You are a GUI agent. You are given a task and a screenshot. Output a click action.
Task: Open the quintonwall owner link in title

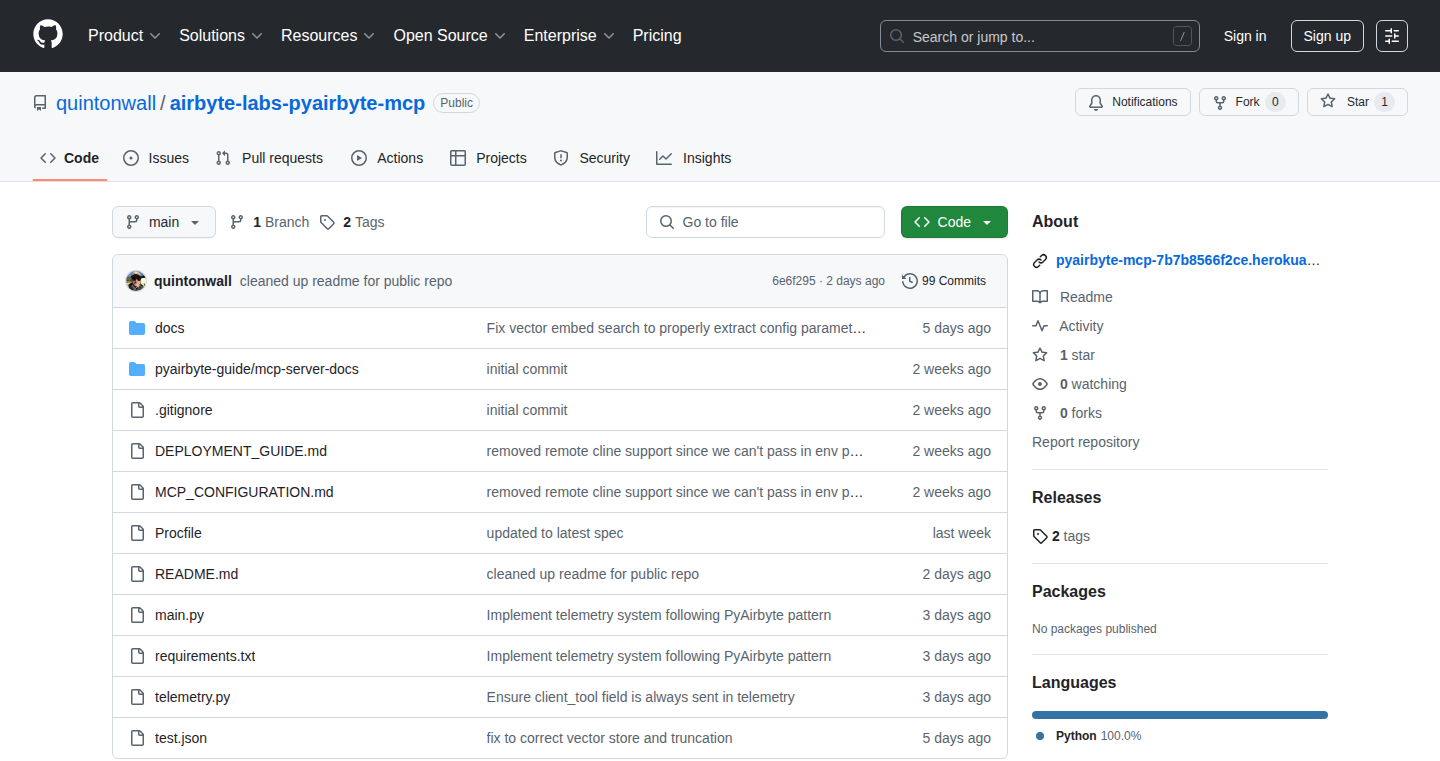106,103
